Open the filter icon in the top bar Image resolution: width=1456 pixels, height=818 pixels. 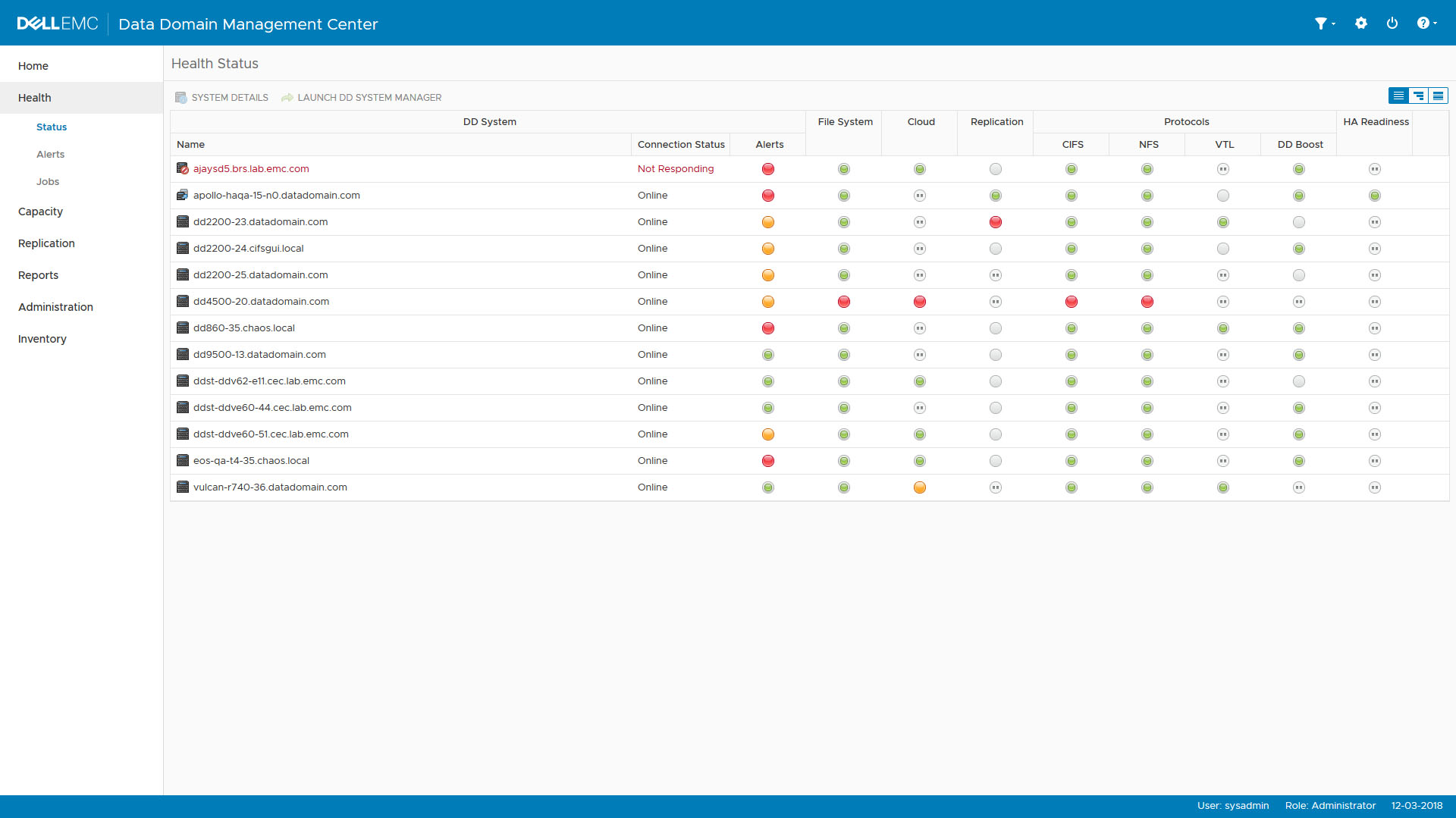[x=1321, y=24]
